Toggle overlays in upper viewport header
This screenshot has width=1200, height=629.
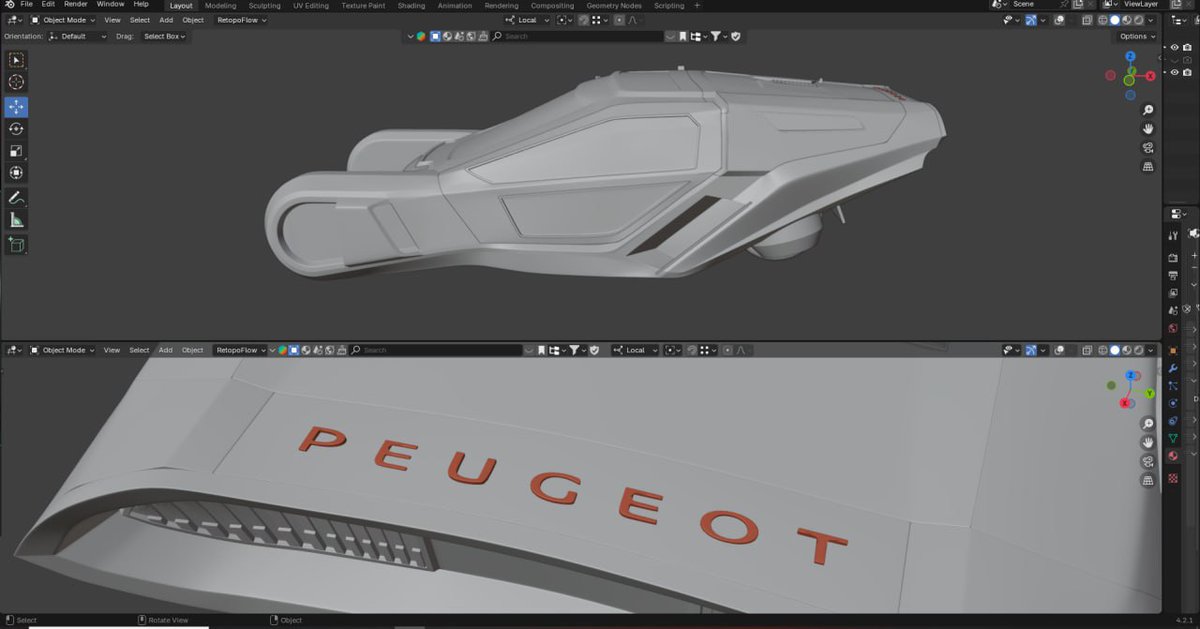coord(1057,20)
